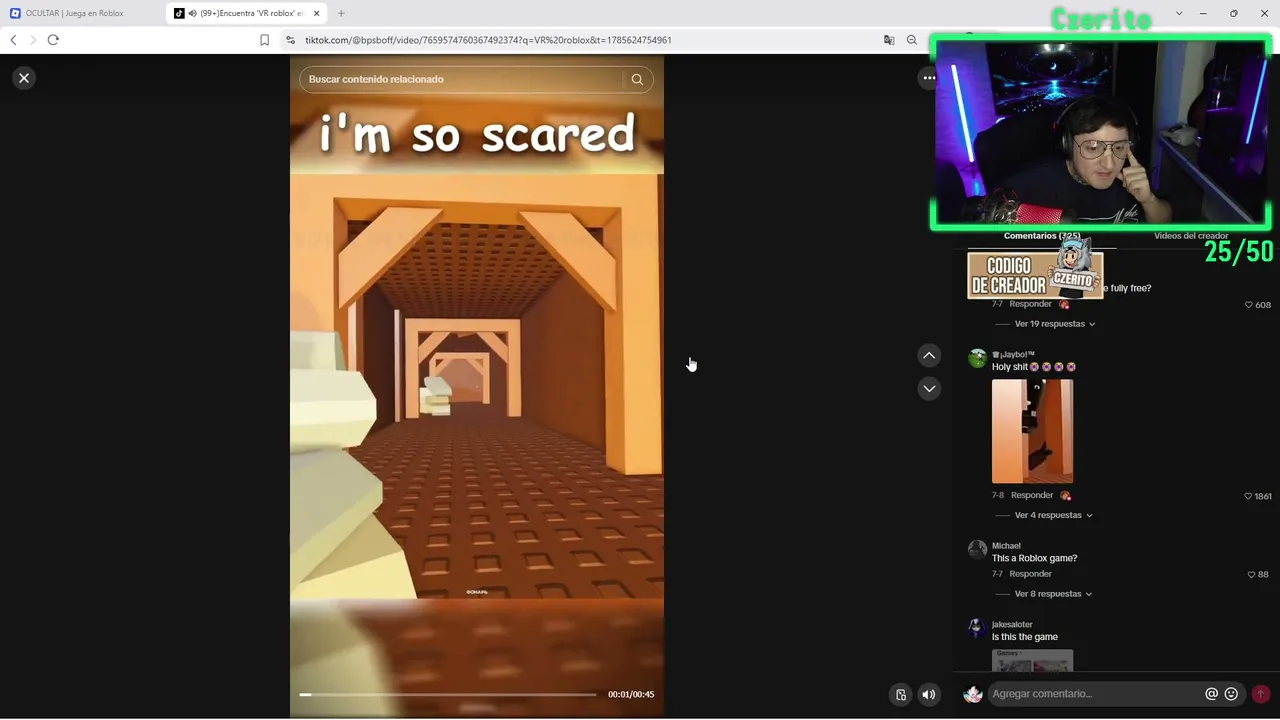Insert a mention with the @ icon
Viewport: 1280px width, 720px height.
pos(1212,694)
